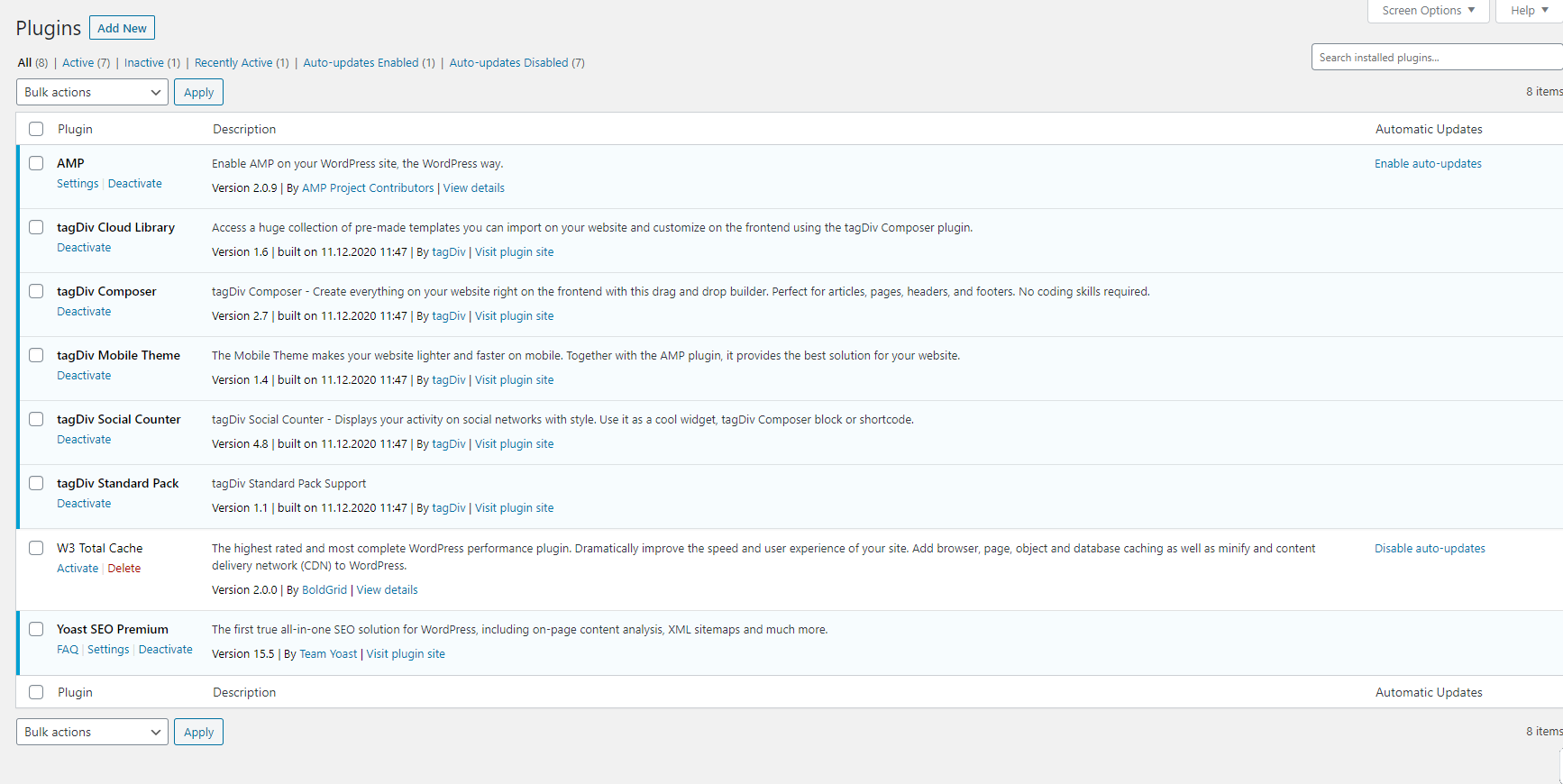The width and height of the screenshot is (1563, 784).
Task: Expand the Screen Options panel
Action: [1429, 11]
